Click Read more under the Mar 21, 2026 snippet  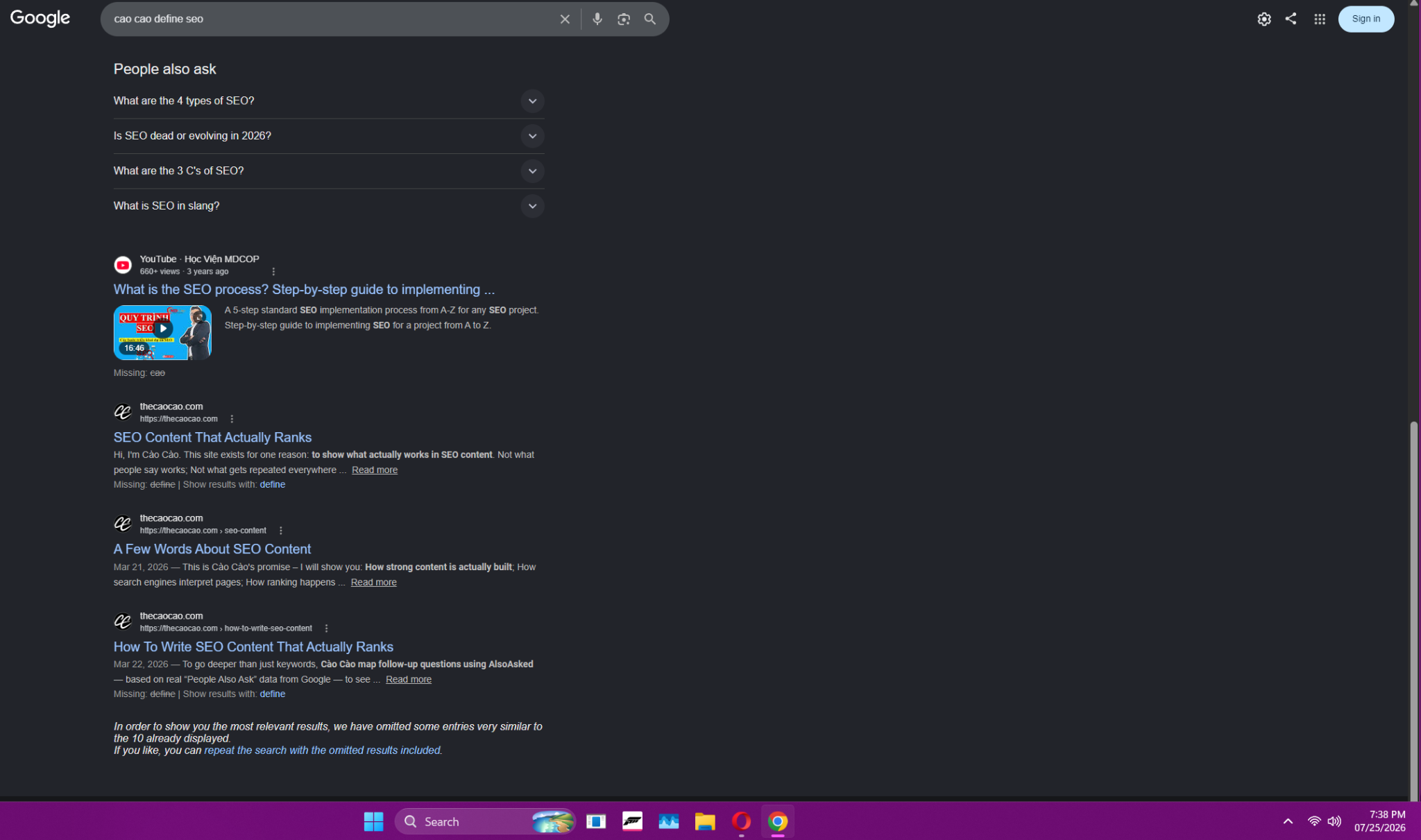(374, 582)
